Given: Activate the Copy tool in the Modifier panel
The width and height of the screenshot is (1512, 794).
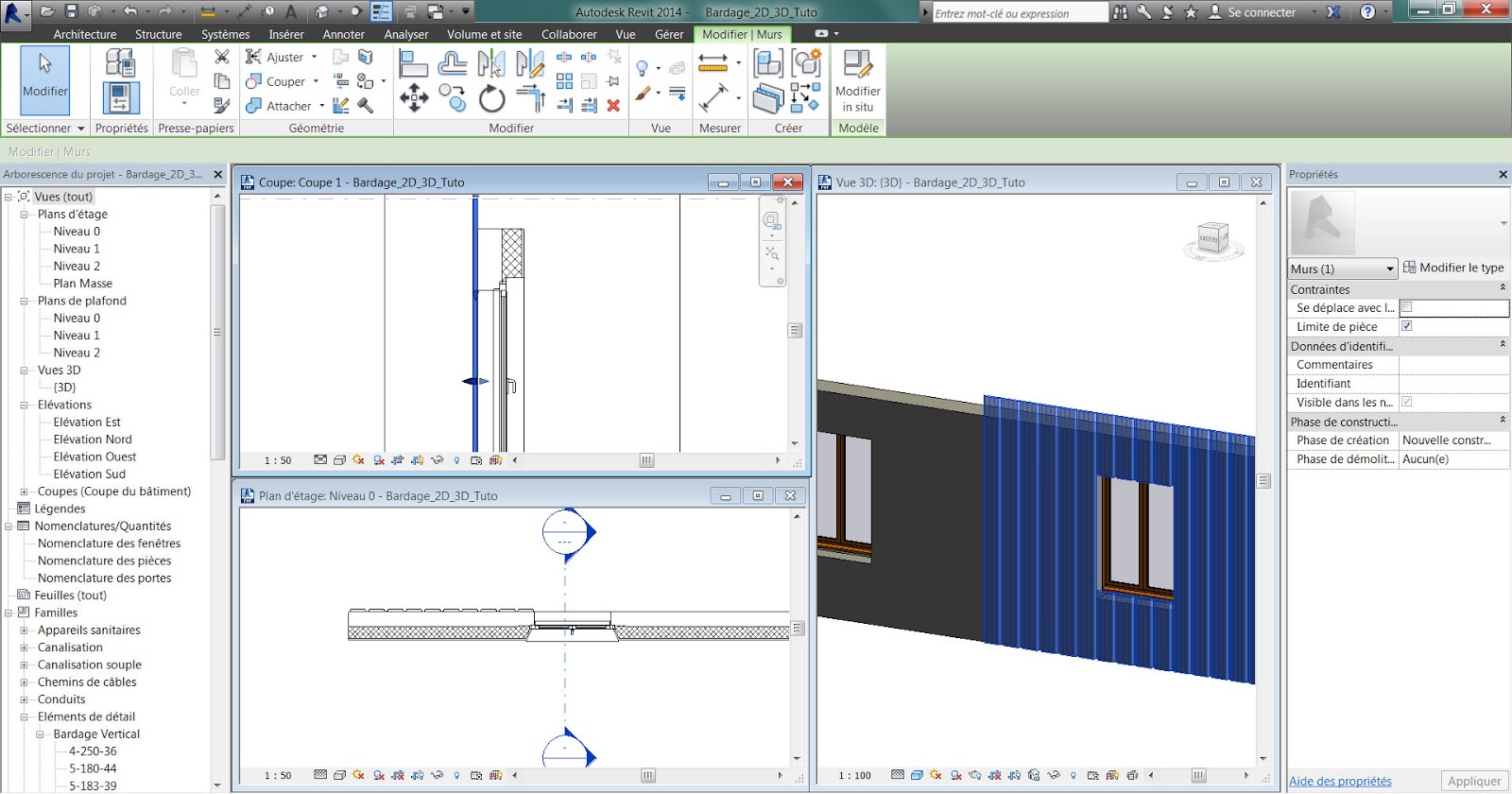Looking at the screenshot, I should (x=453, y=98).
